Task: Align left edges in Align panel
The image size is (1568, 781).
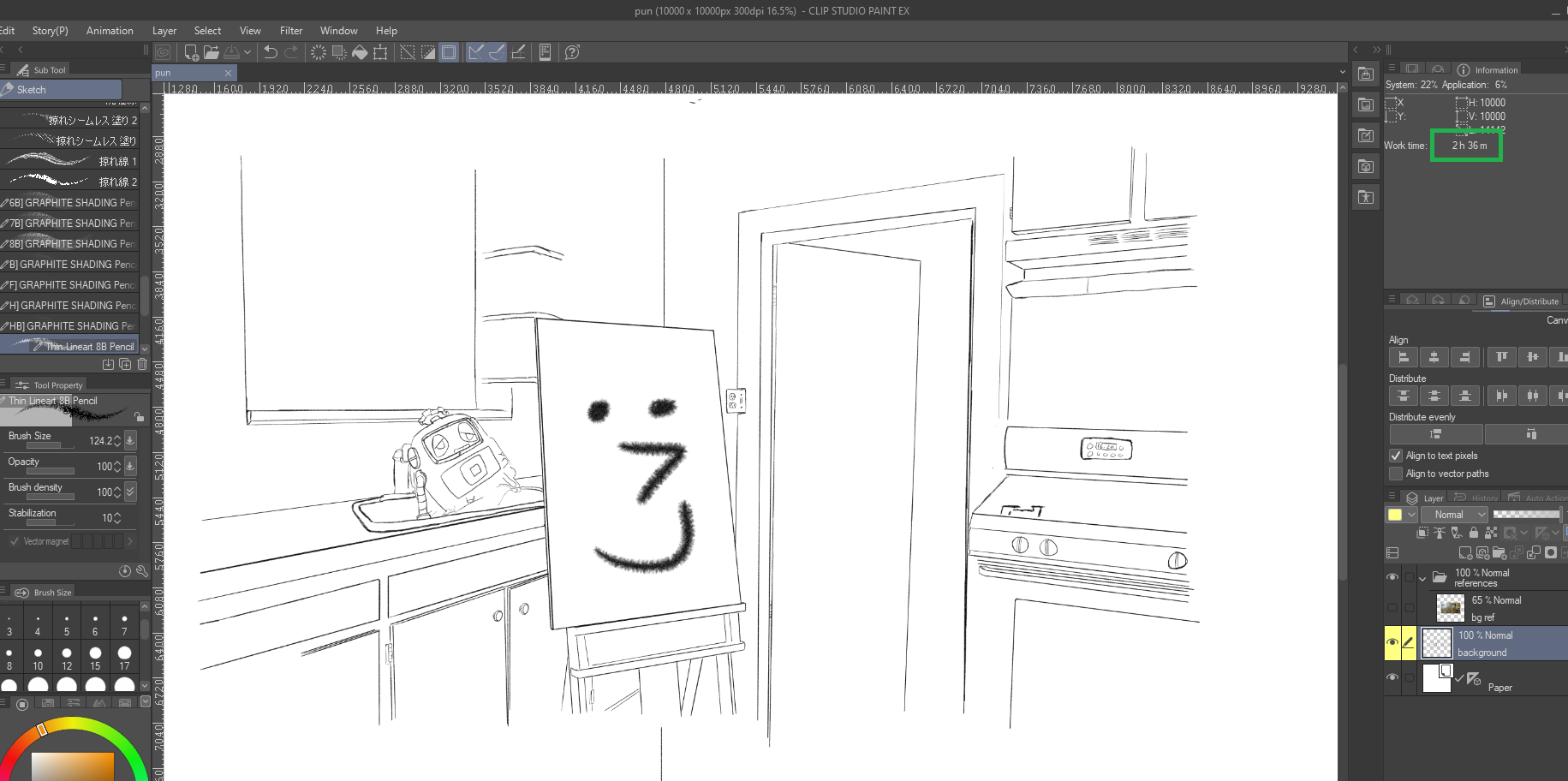Action: (x=1403, y=357)
